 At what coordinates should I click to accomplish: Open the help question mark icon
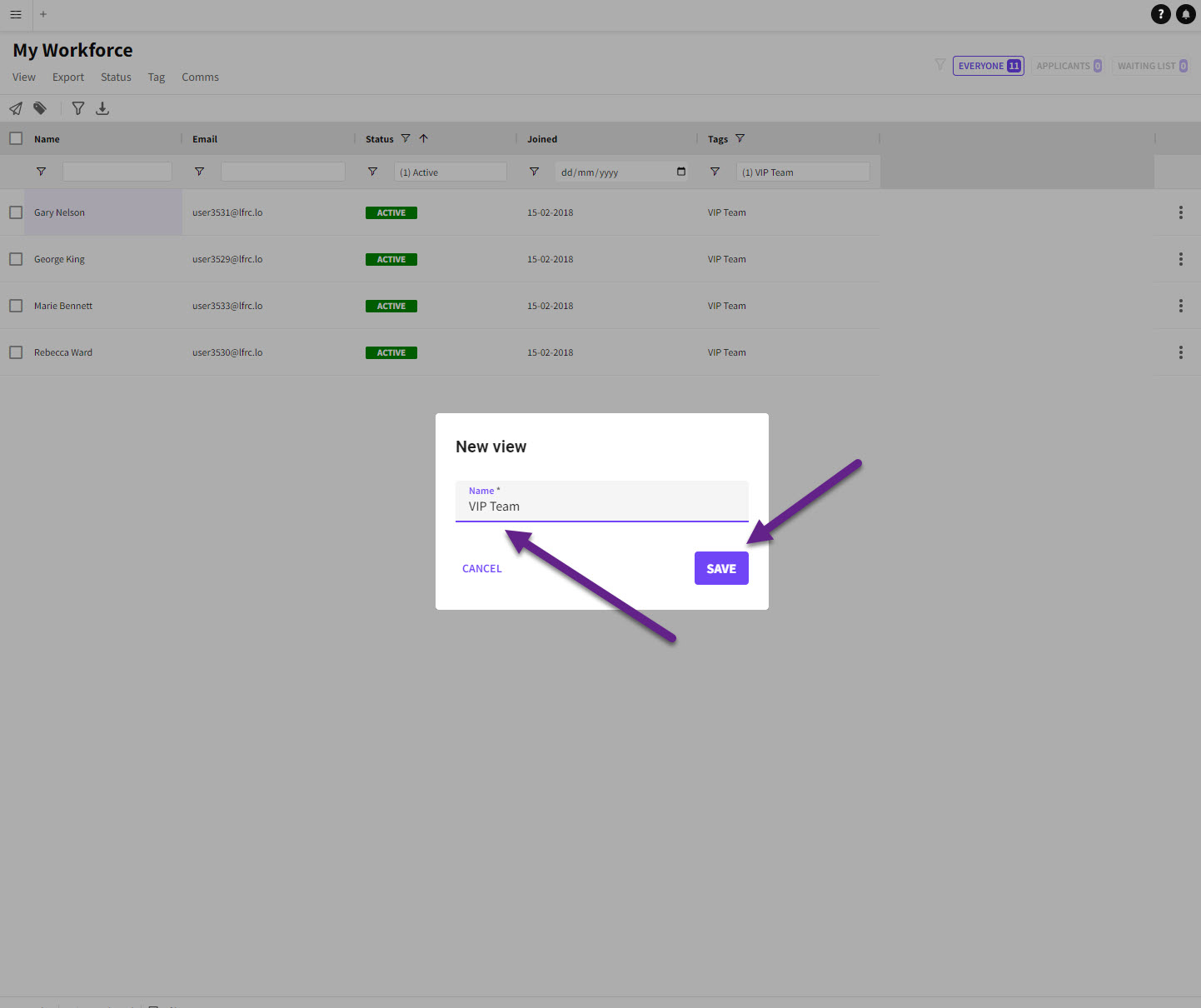(1160, 14)
